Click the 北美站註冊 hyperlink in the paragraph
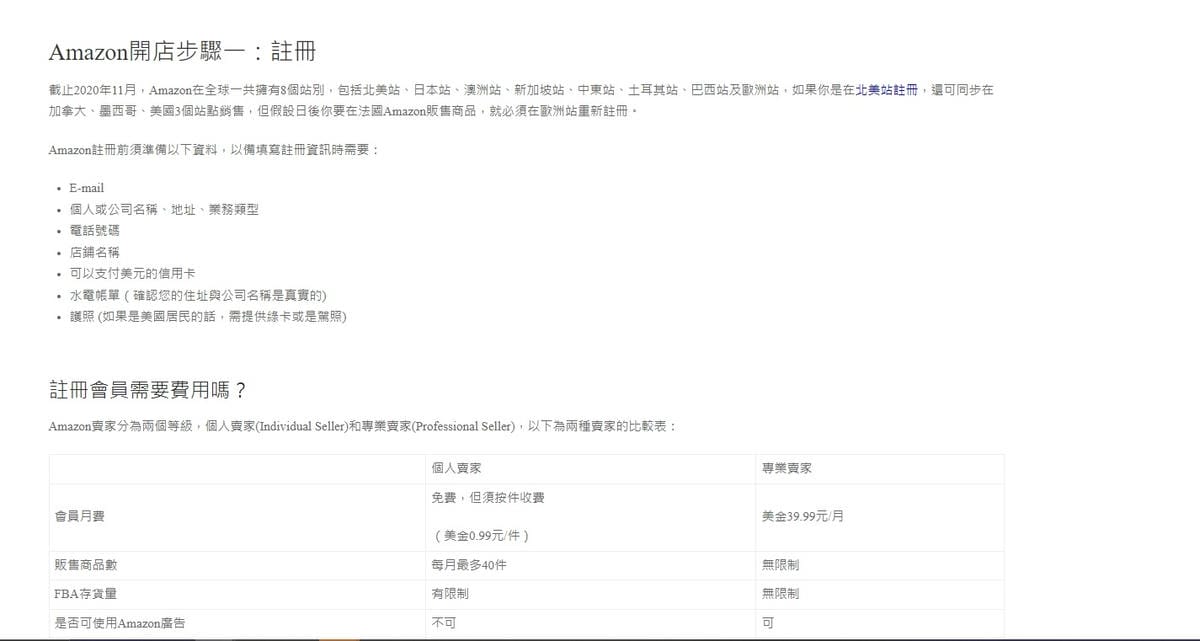This screenshot has width=1200, height=641. pyautogui.click(x=885, y=89)
